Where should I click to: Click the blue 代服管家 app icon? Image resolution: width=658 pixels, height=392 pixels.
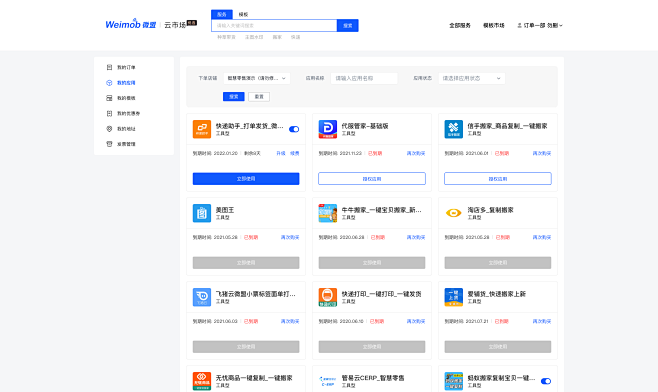[x=328, y=129]
